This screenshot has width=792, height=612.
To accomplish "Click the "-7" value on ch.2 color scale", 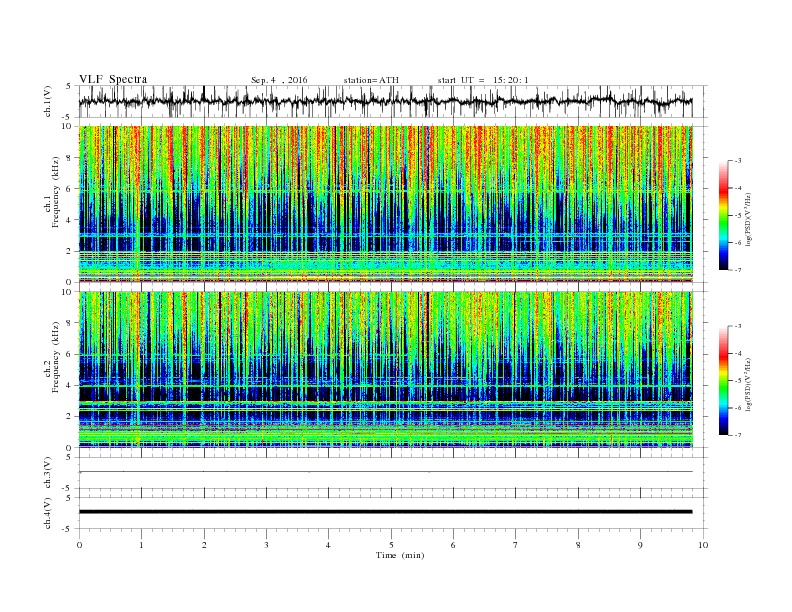I will 737,435.
